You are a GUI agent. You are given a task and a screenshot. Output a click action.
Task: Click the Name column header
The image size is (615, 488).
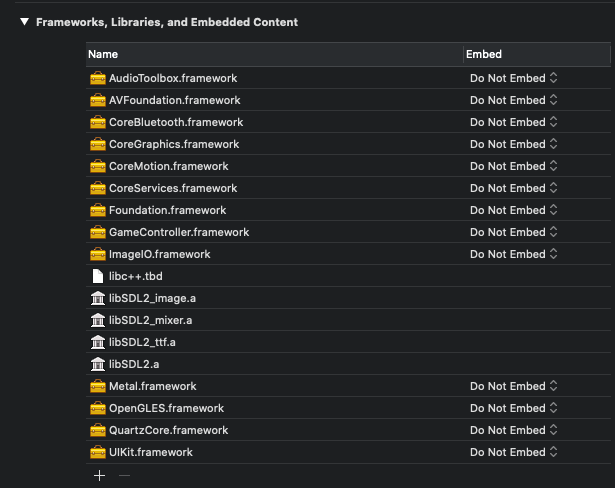coord(274,54)
